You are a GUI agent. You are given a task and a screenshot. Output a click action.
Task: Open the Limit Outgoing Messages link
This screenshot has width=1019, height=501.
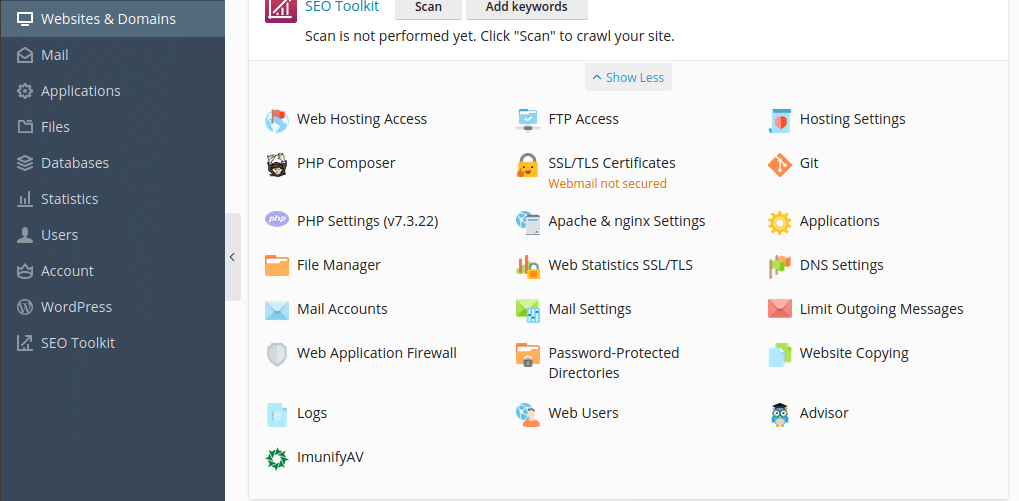pos(881,309)
